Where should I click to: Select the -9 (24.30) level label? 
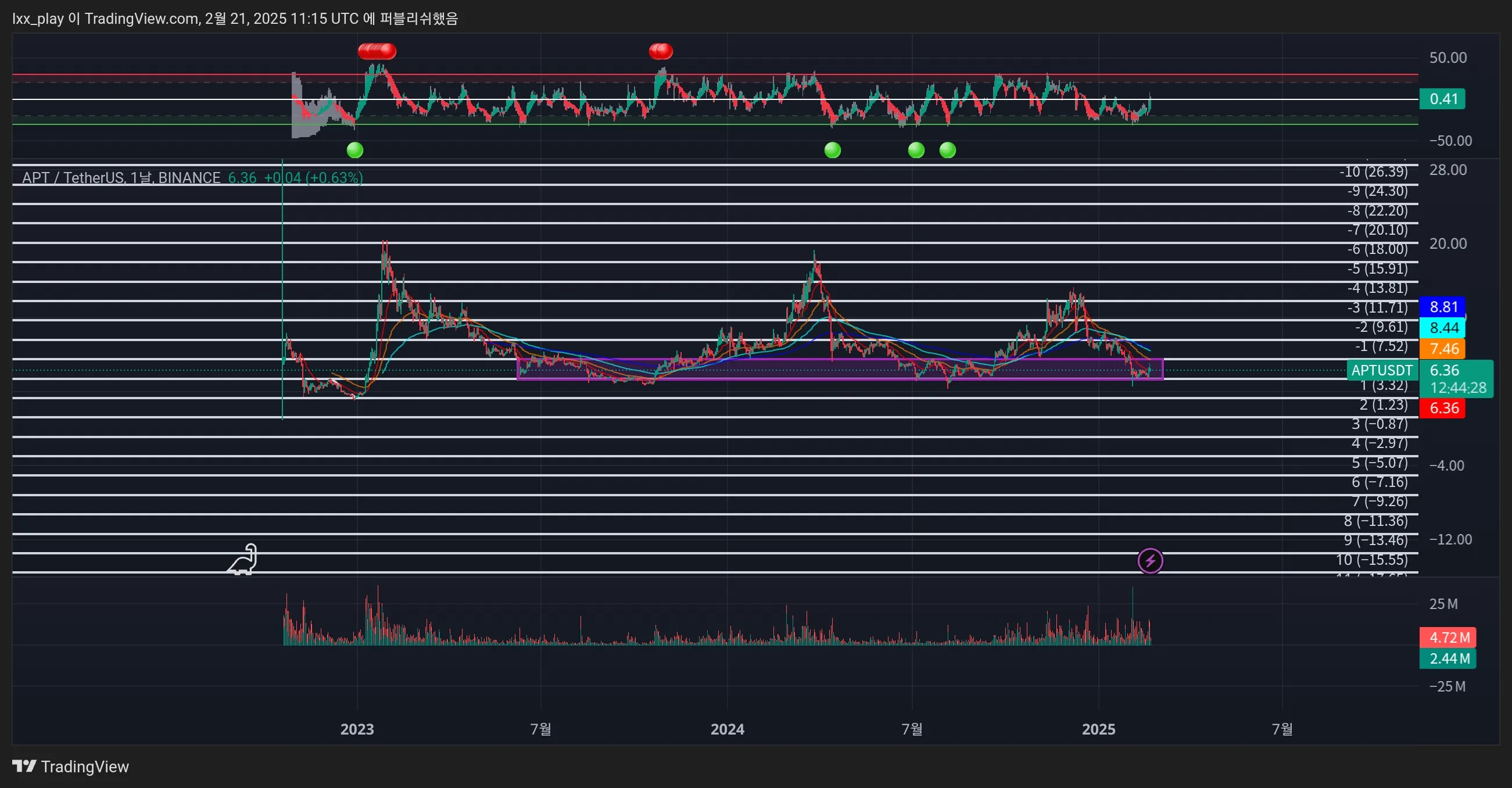[1377, 191]
